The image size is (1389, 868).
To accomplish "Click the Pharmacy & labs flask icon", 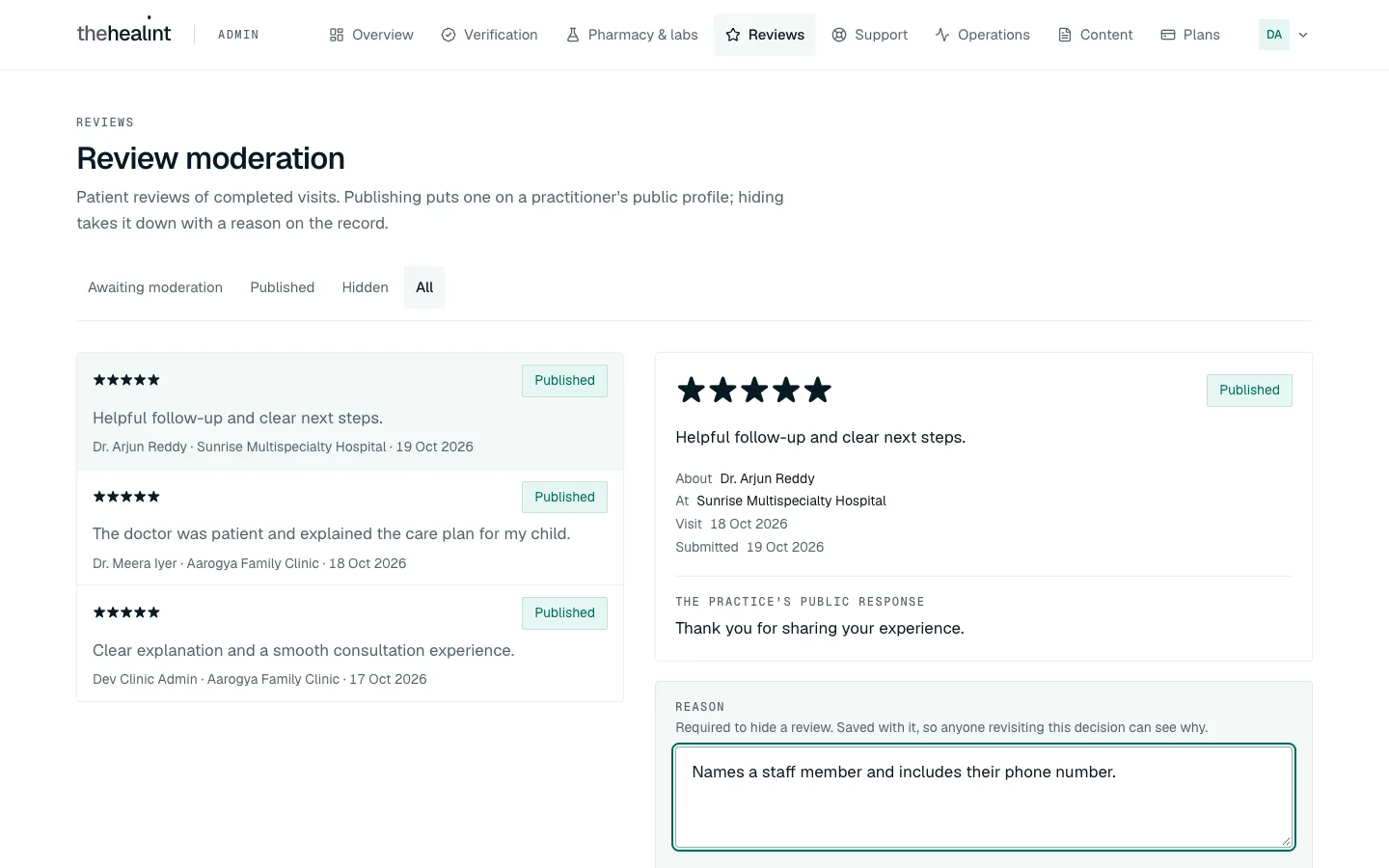I will click(573, 35).
